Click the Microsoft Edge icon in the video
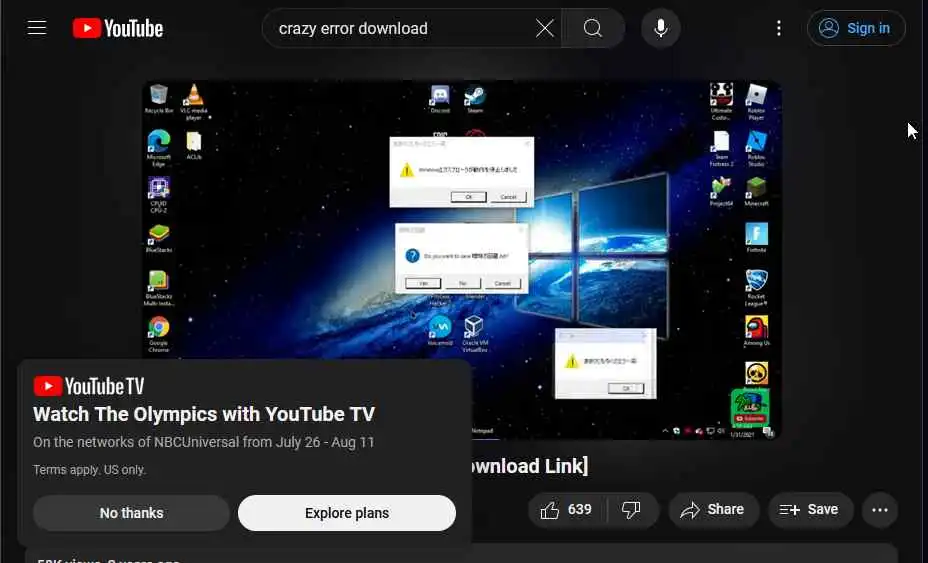This screenshot has width=928, height=563. click(159, 147)
